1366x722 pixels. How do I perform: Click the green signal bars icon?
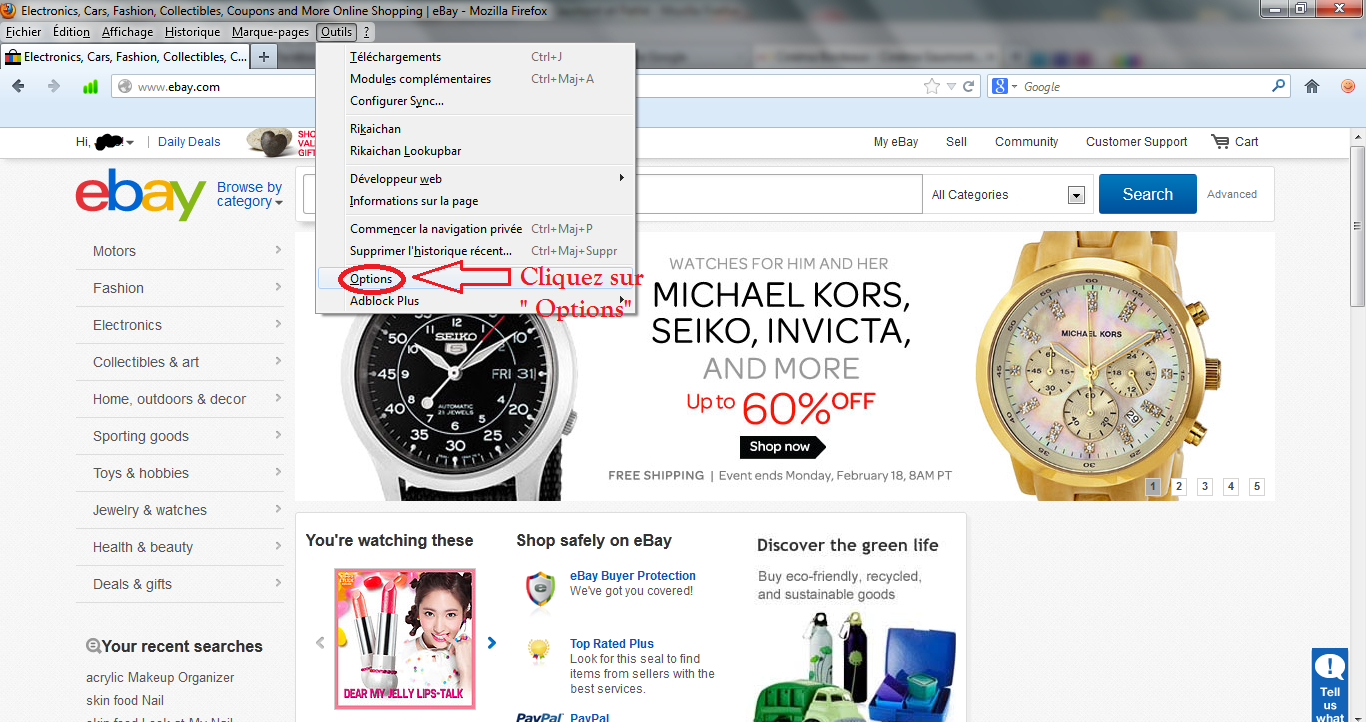coord(90,87)
